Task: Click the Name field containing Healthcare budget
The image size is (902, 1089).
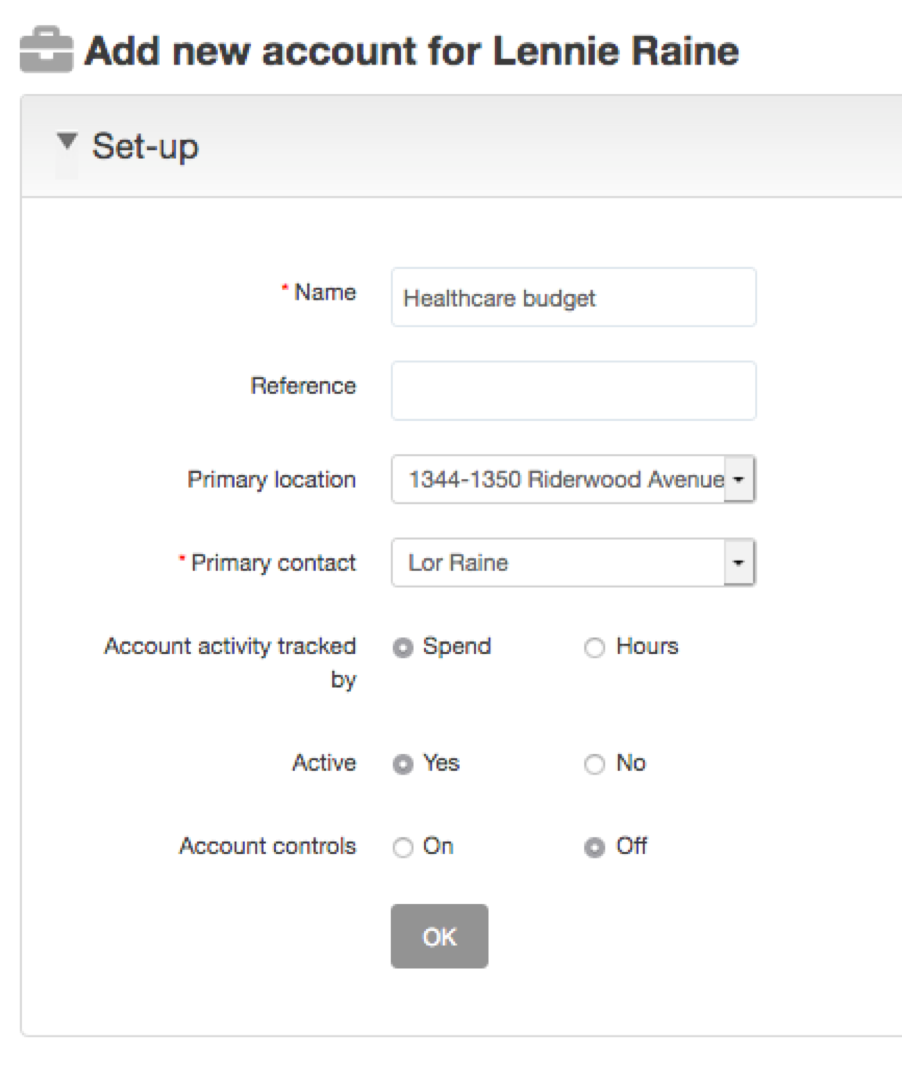Action: [x=573, y=297]
